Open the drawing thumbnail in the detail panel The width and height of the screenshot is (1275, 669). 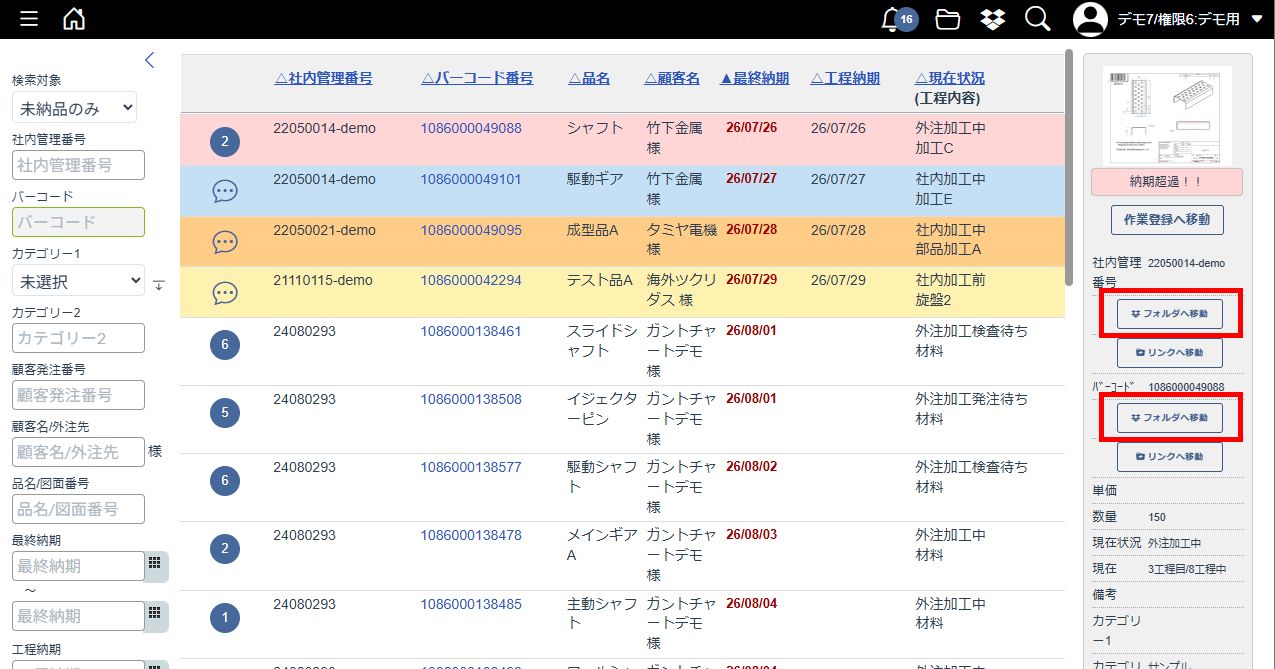coord(1167,115)
